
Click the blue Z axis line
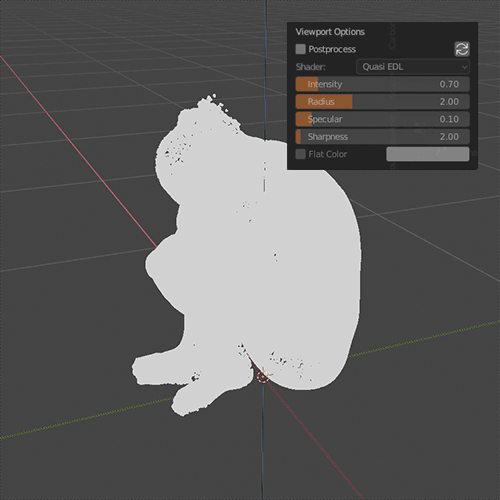pyautogui.click(x=266, y=67)
